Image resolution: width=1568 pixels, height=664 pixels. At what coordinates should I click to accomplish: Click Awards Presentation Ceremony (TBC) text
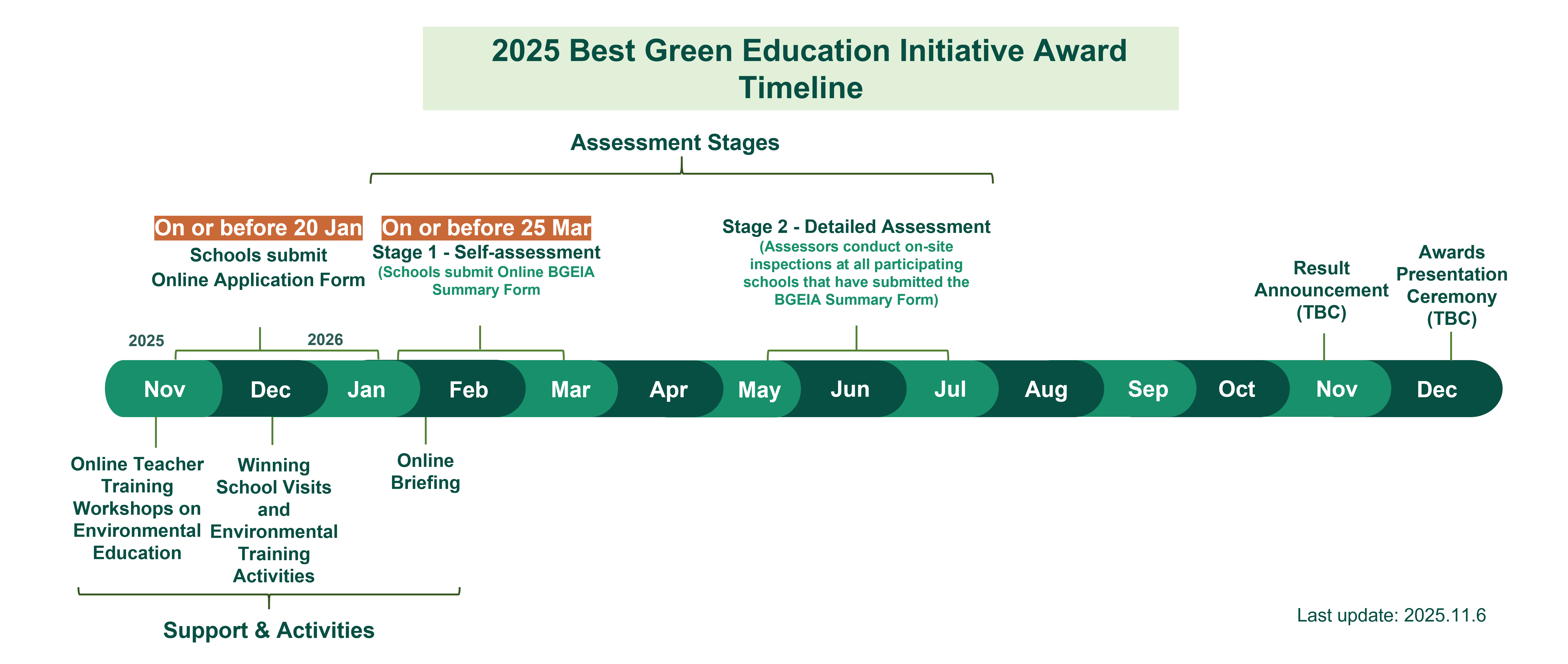(x=1451, y=285)
